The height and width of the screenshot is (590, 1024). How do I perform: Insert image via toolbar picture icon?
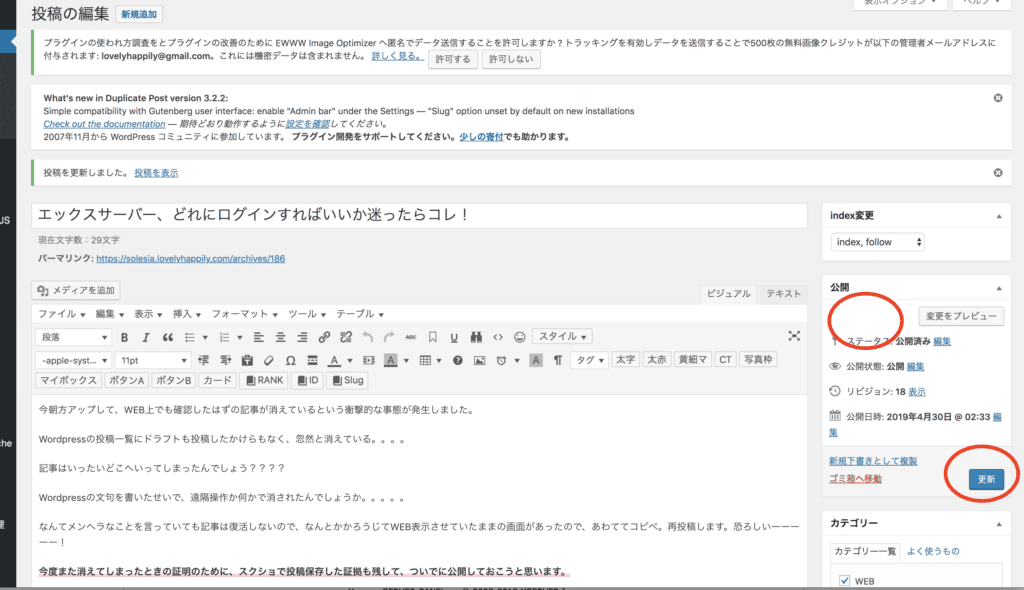tap(479, 360)
